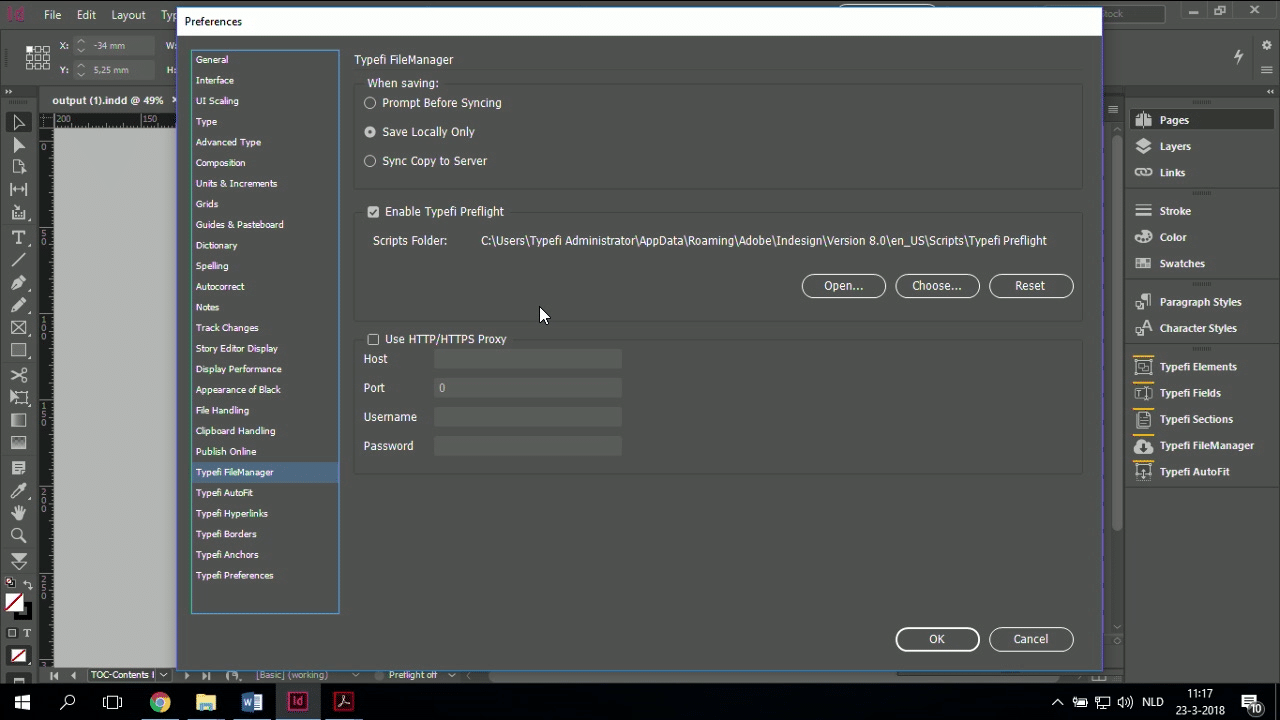Screen dimensions: 1280x720
Task: Open the Character Styles panel
Action: 1199,328
